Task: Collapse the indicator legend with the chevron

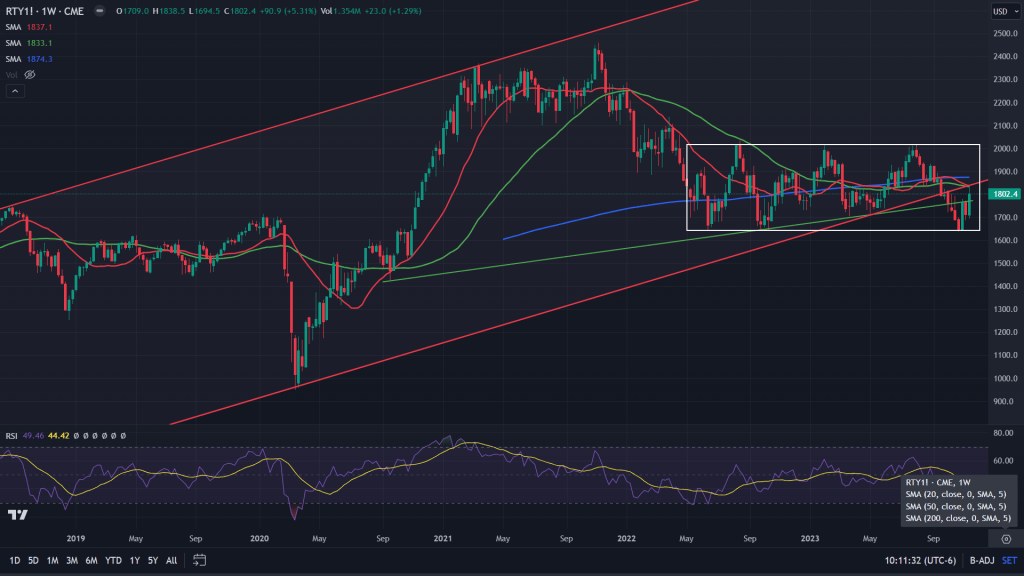Action: click(15, 91)
